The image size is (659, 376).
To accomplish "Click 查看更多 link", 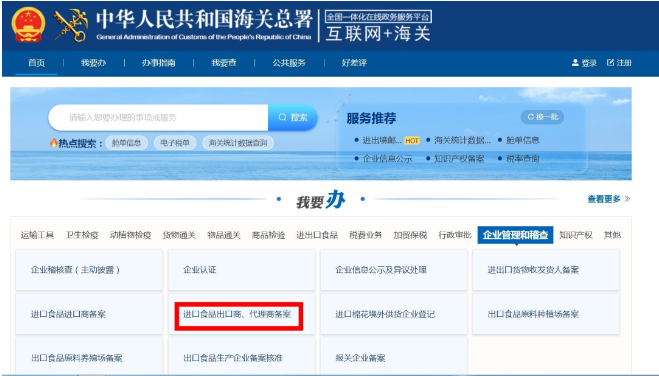I will (x=609, y=199).
